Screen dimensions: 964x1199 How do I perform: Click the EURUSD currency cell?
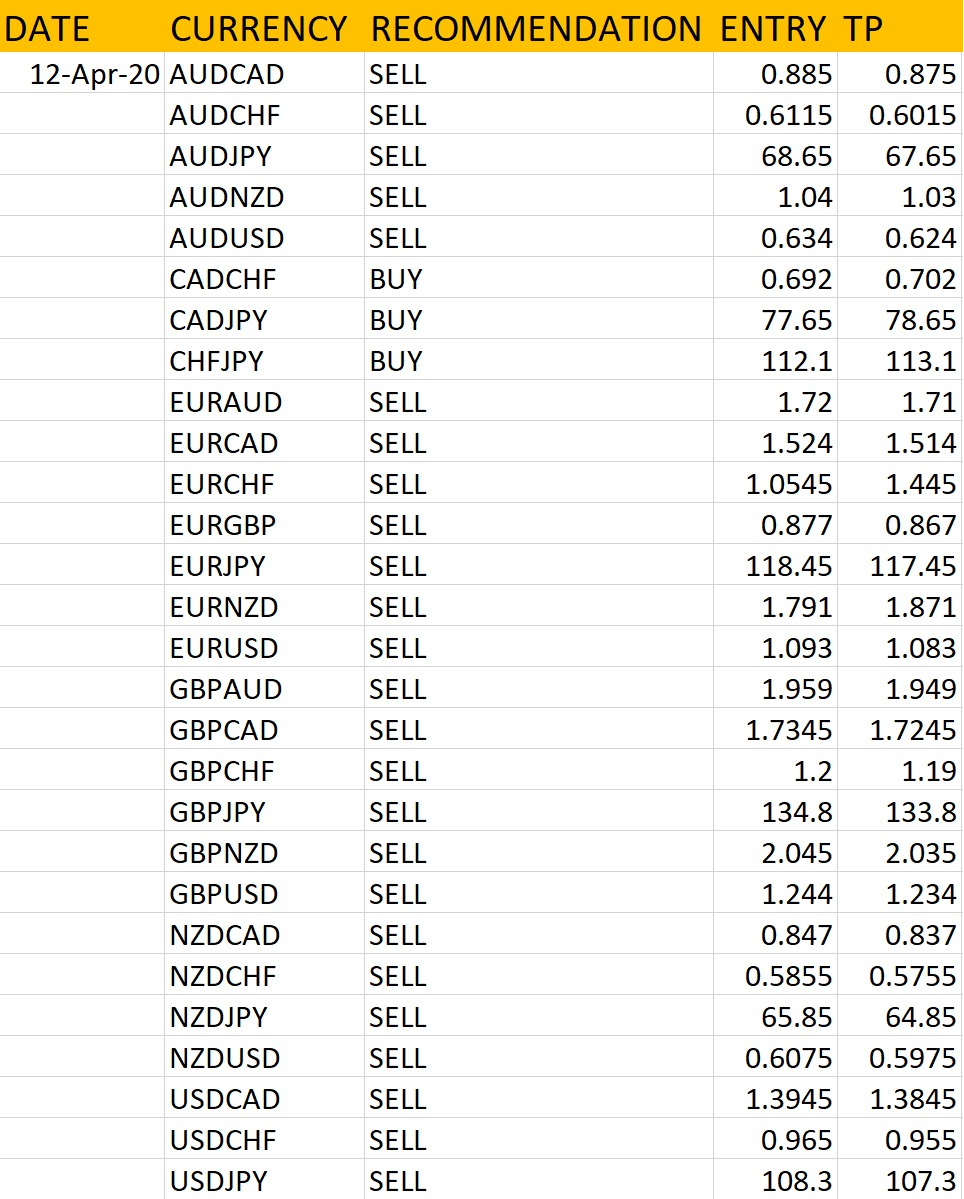pos(264,648)
